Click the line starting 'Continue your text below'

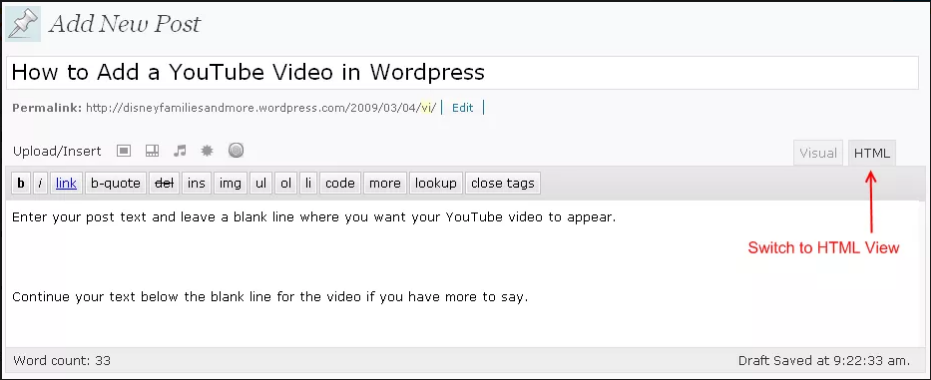click(x=270, y=297)
